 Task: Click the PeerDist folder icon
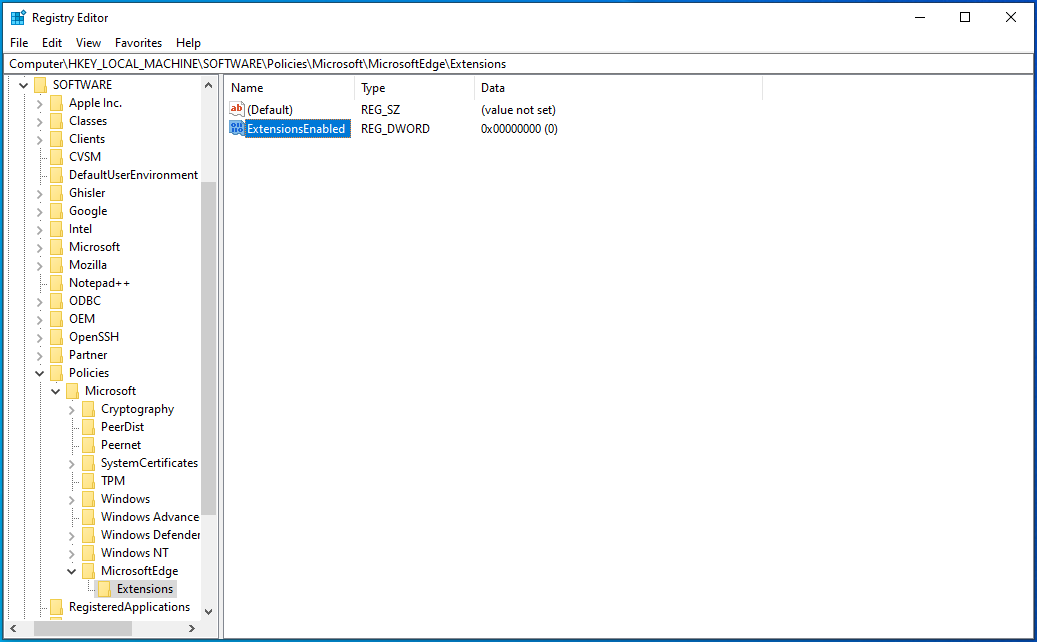[88, 426]
